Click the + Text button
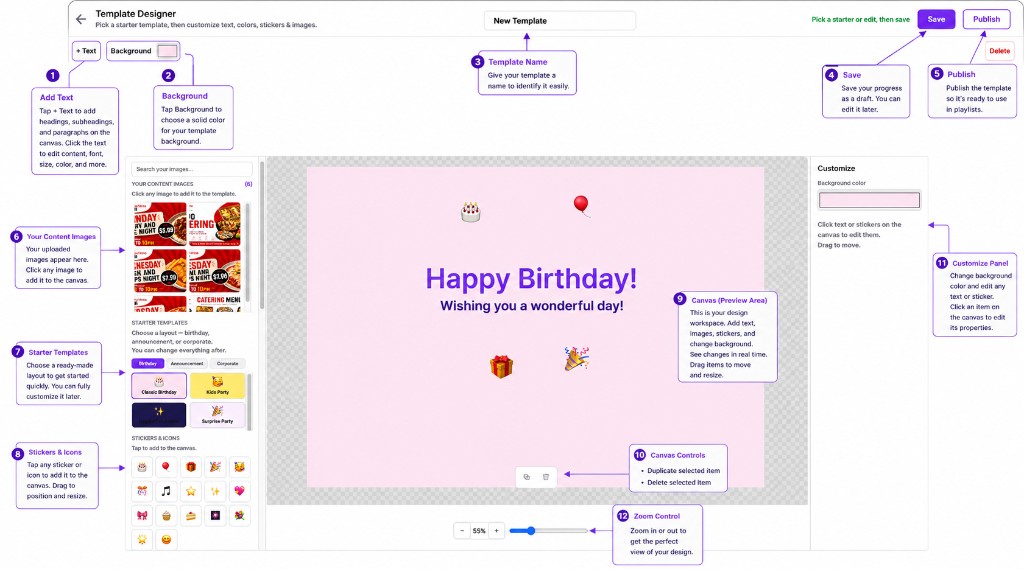This screenshot has width=1024, height=569. (86, 51)
